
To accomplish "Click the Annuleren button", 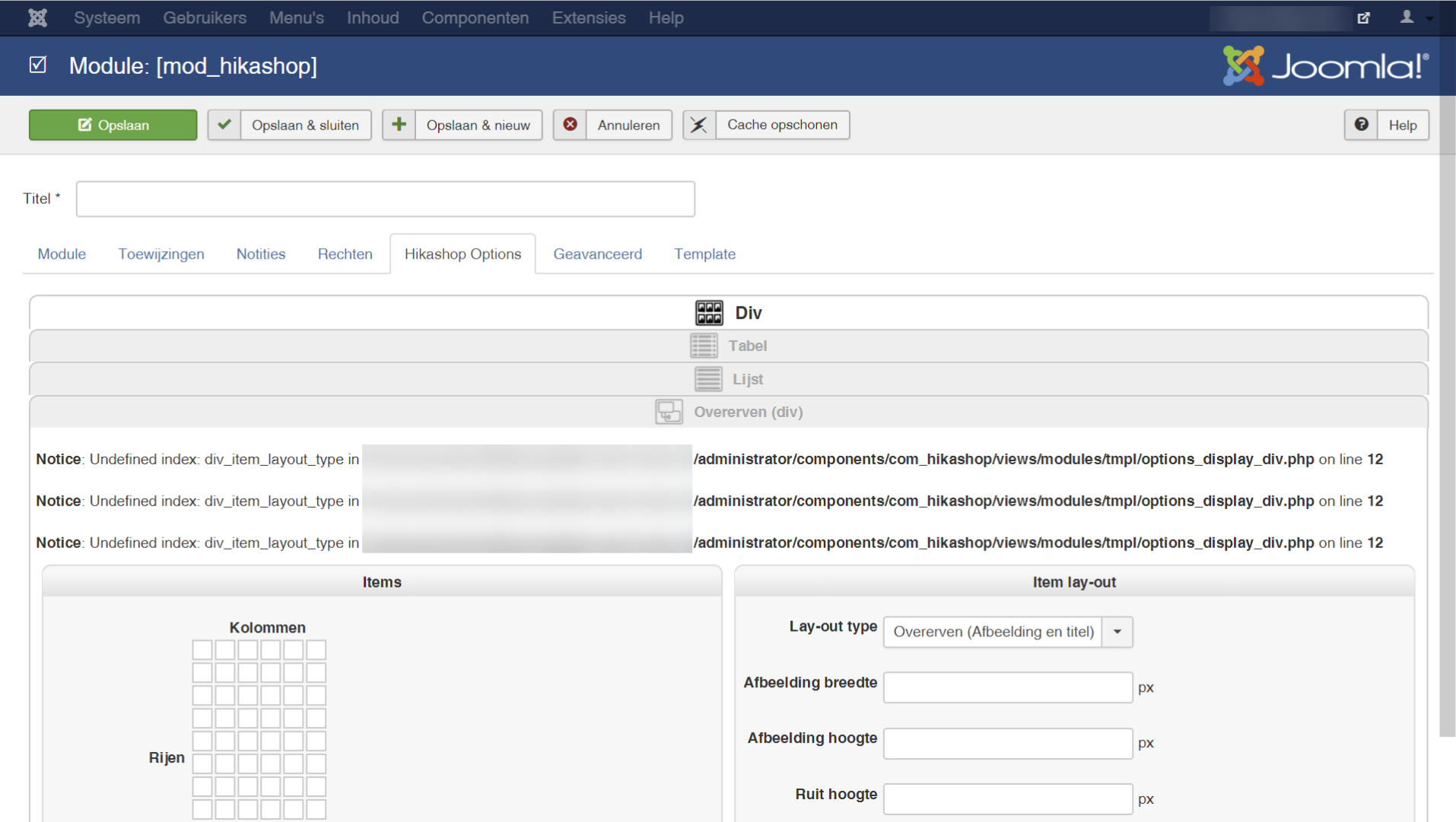I will click(613, 125).
